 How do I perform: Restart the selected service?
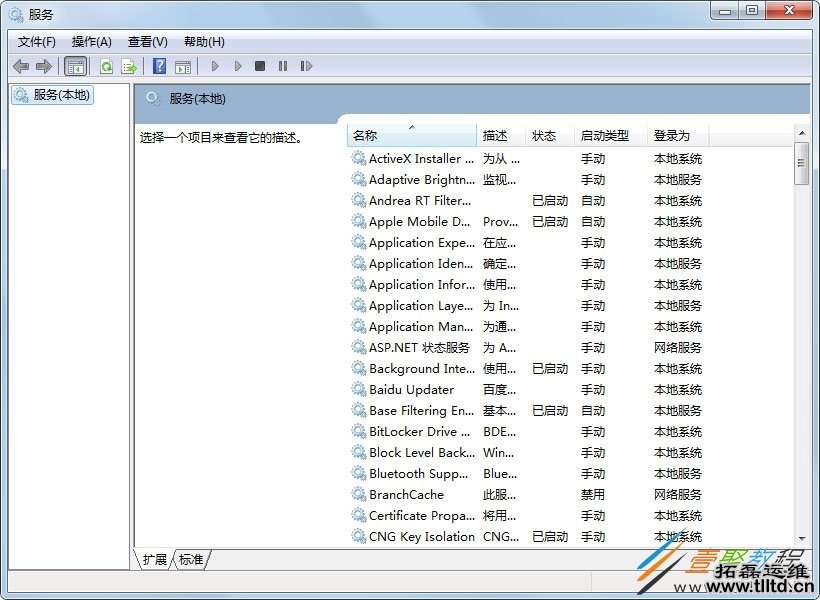click(307, 65)
